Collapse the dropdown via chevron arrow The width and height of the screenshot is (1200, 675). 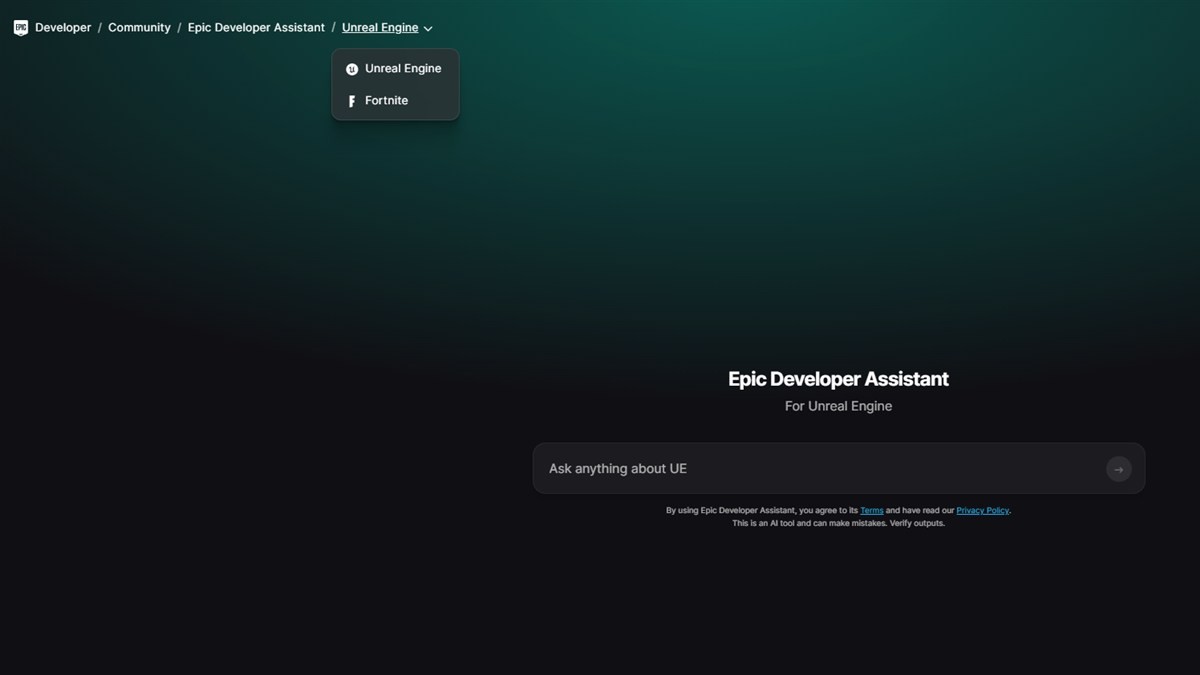pos(428,29)
